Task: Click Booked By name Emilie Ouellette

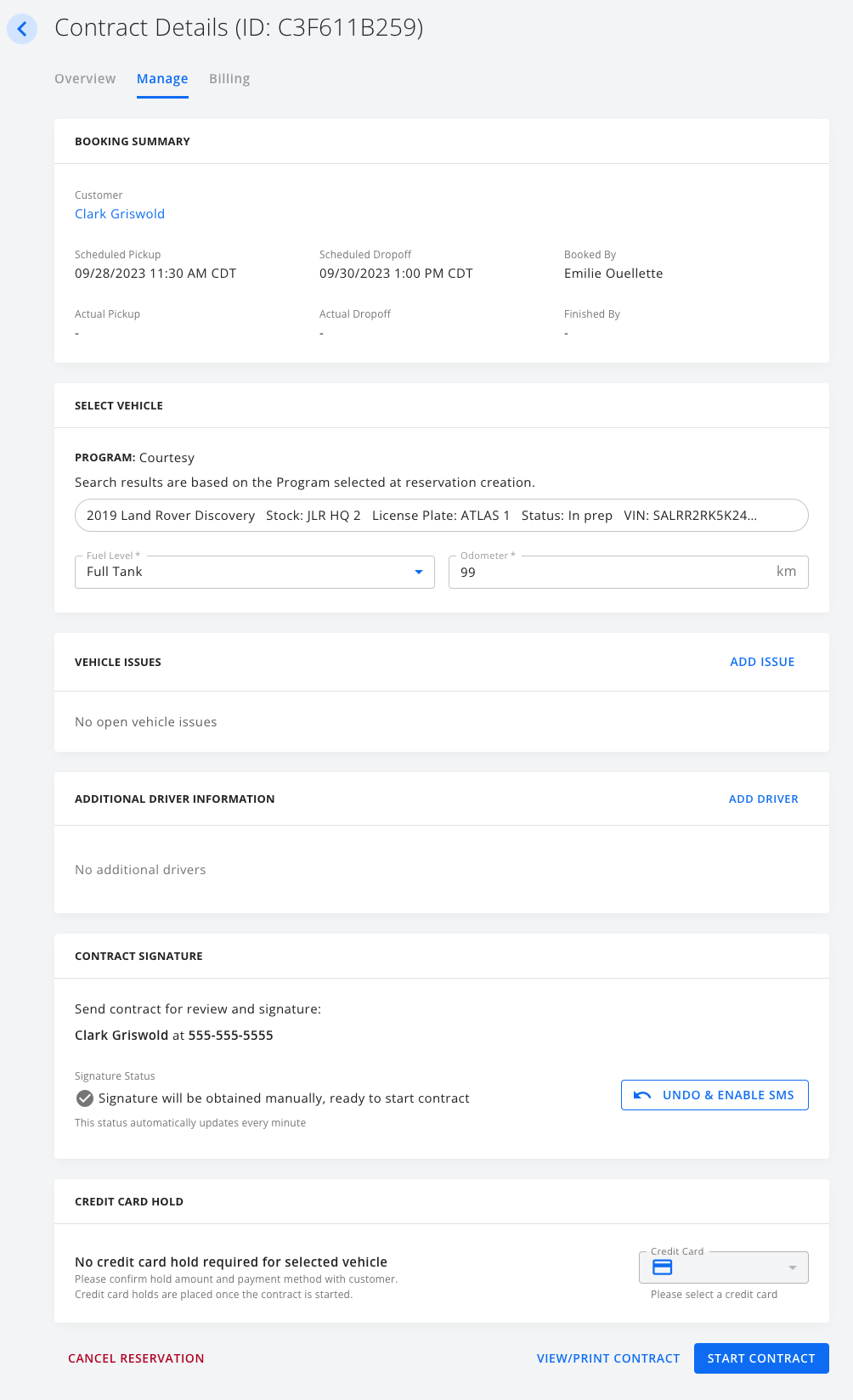Action: tap(613, 274)
